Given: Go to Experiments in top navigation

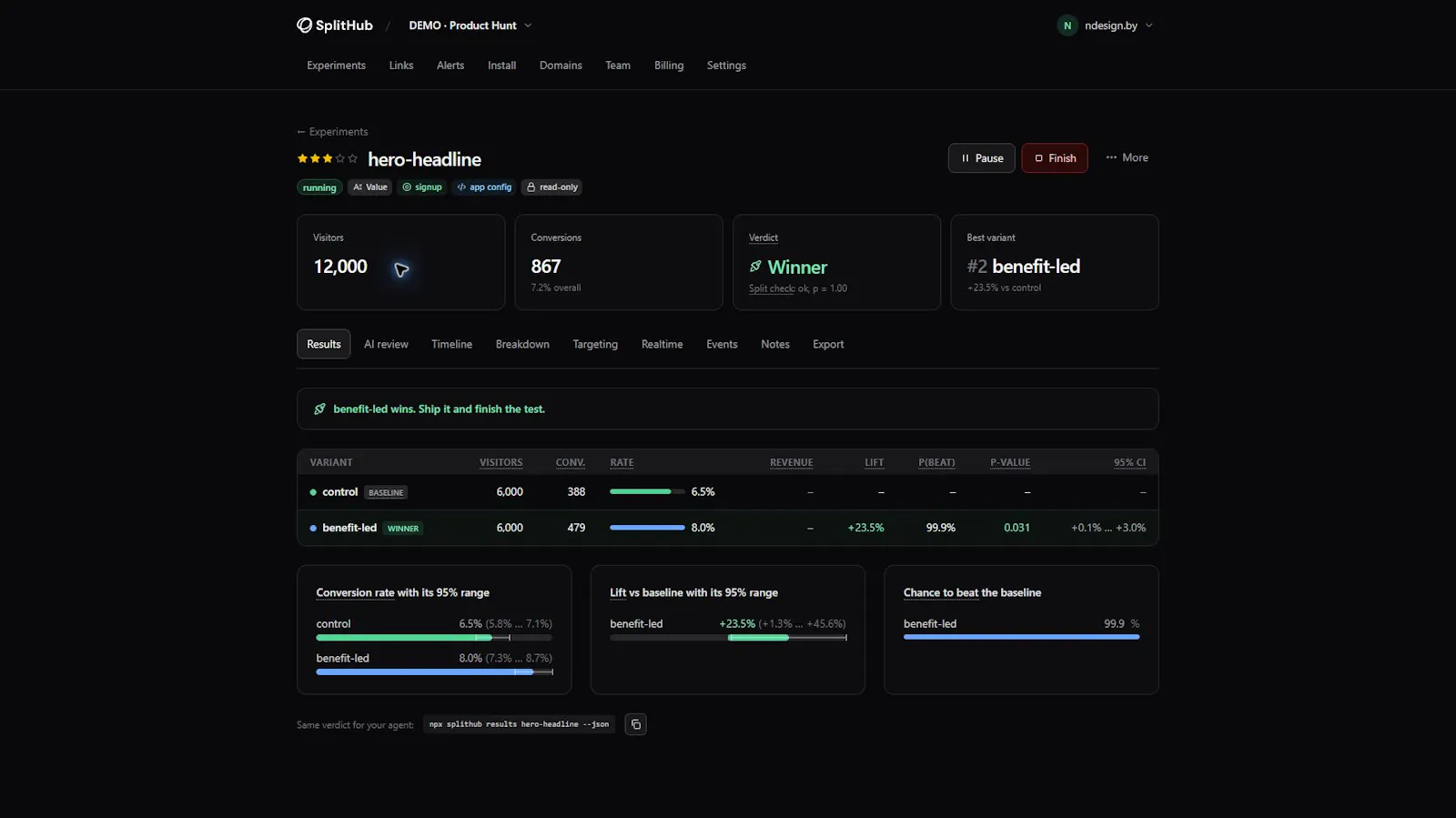Looking at the screenshot, I should [336, 66].
